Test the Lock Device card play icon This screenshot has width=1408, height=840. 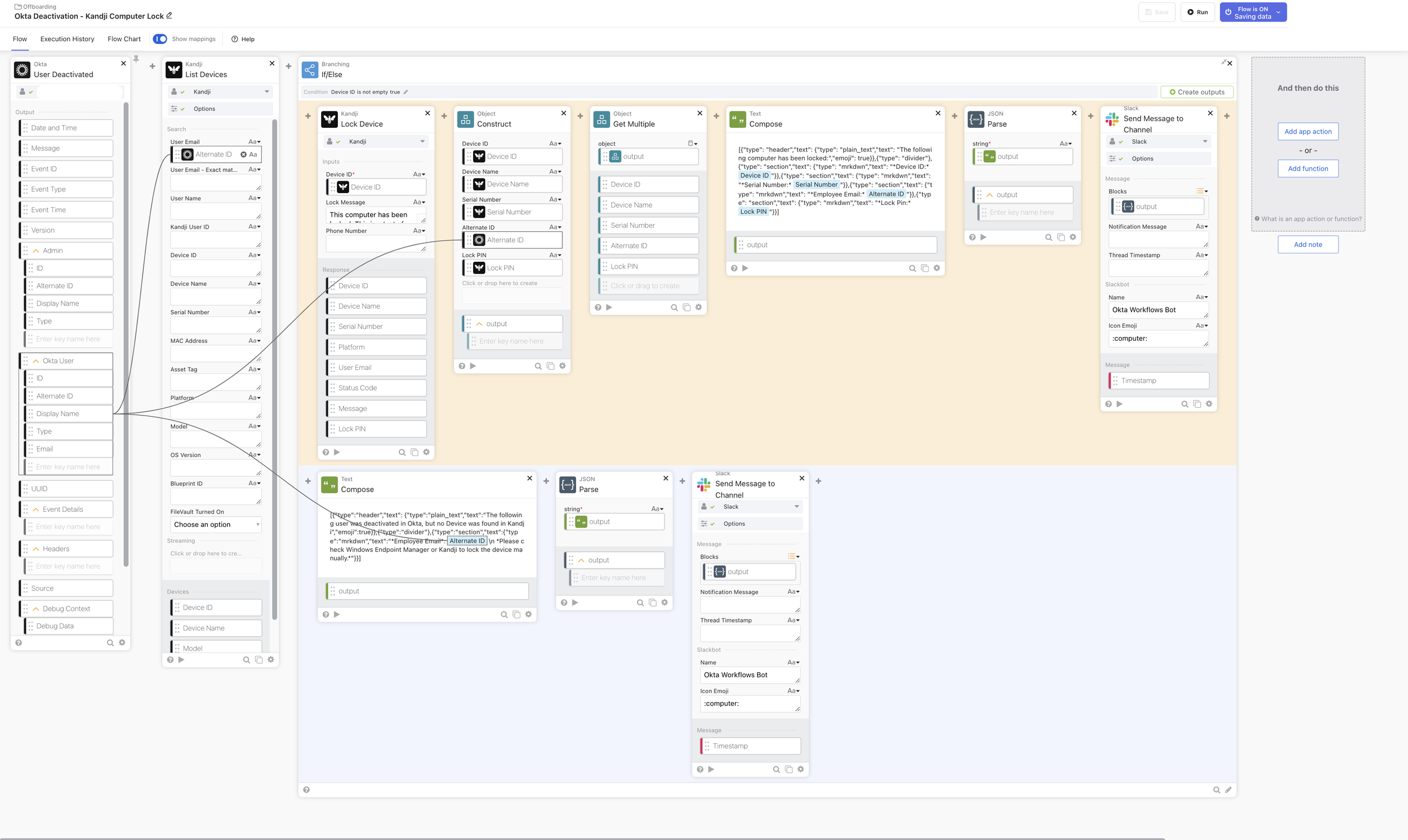click(x=337, y=452)
